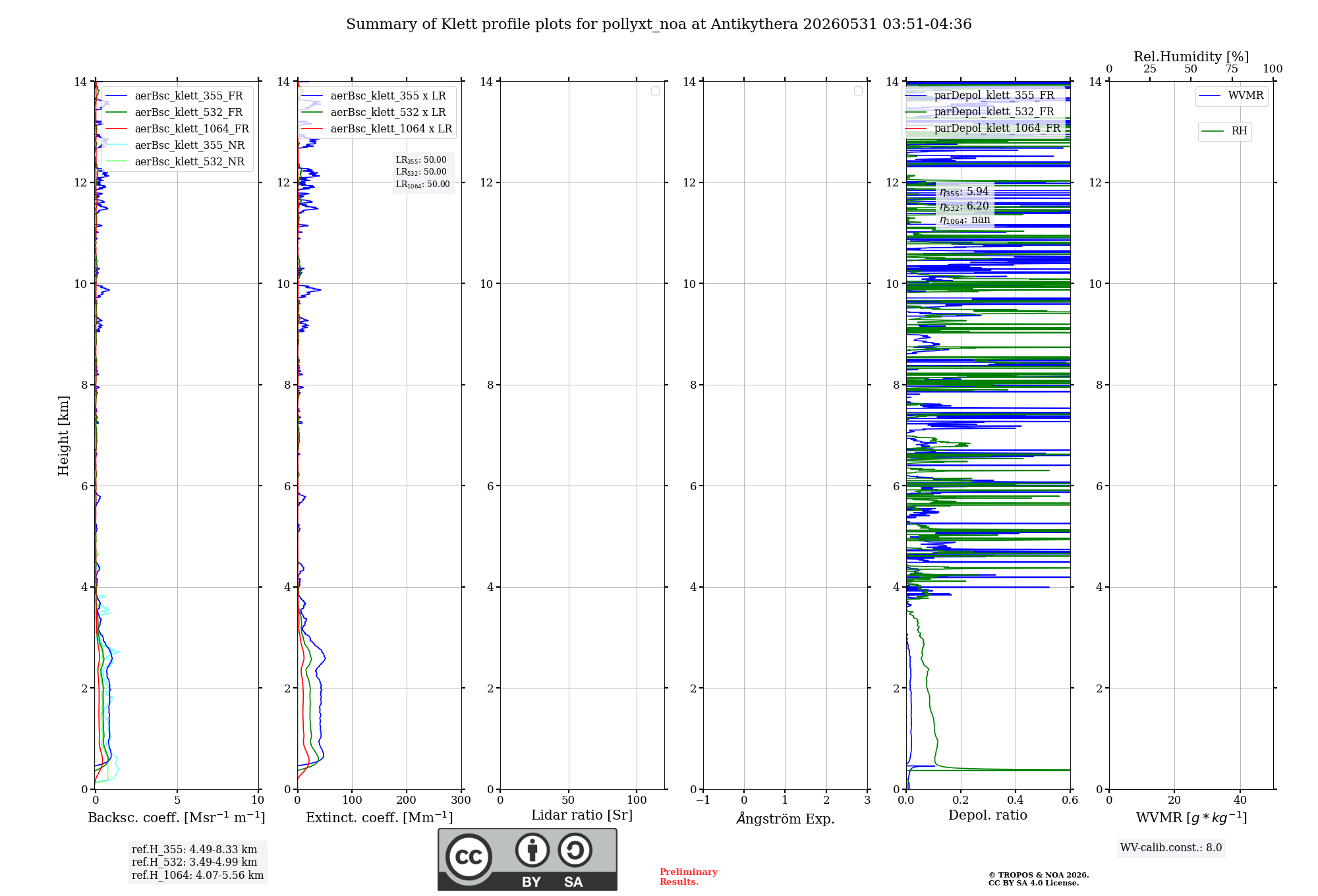The height and width of the screenshot is (896, 1318).
Task: Click the empty legend box in Ångström panel
Action: 858,91
